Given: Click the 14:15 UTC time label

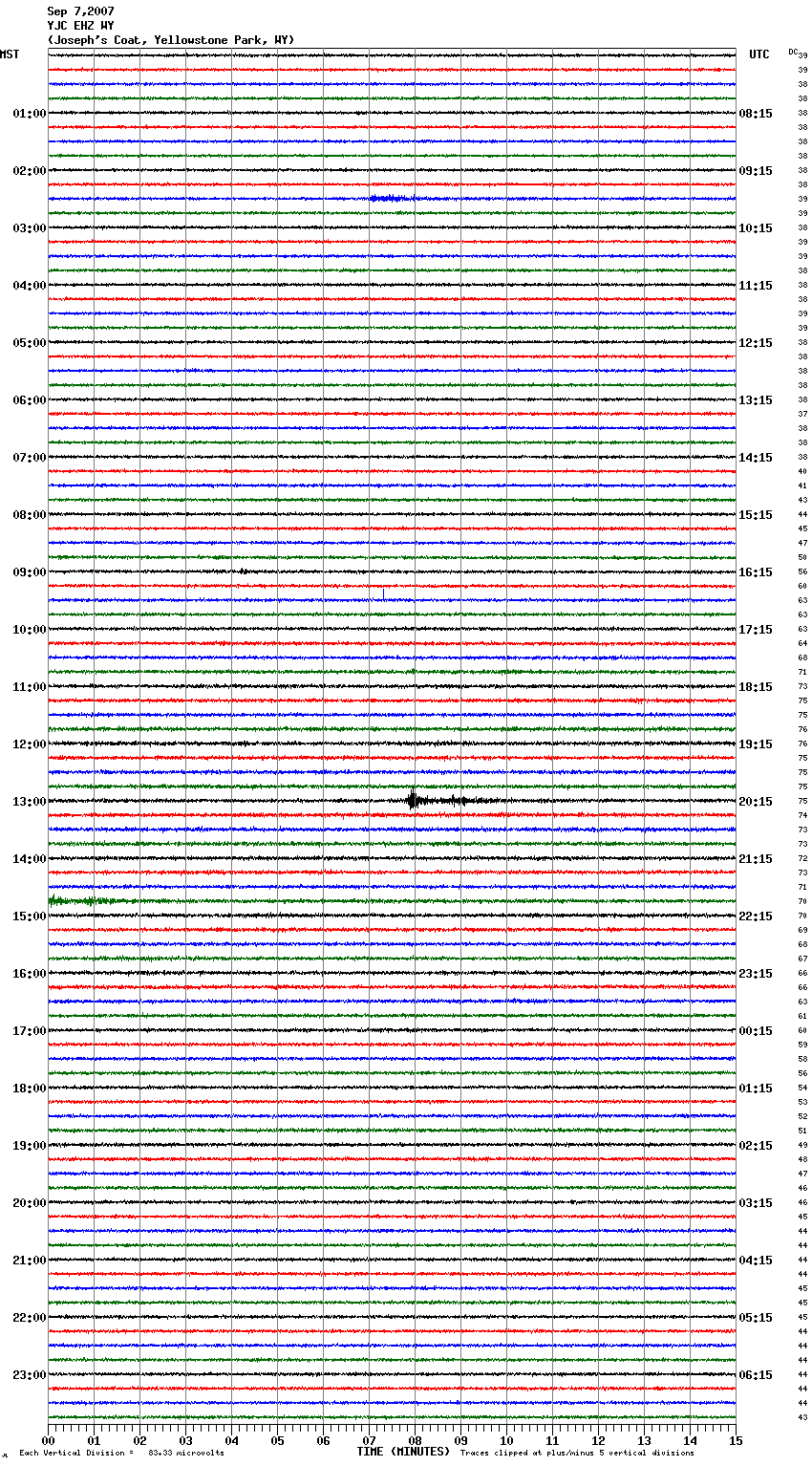Looking at the screenshot, I should click(756, 458).
